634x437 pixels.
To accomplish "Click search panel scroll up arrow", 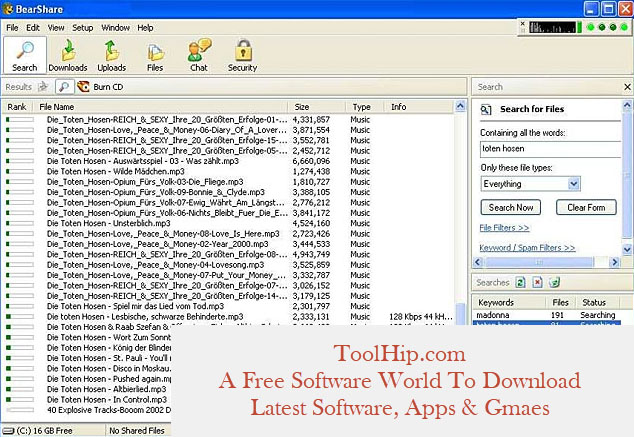I will click(627, 106).
